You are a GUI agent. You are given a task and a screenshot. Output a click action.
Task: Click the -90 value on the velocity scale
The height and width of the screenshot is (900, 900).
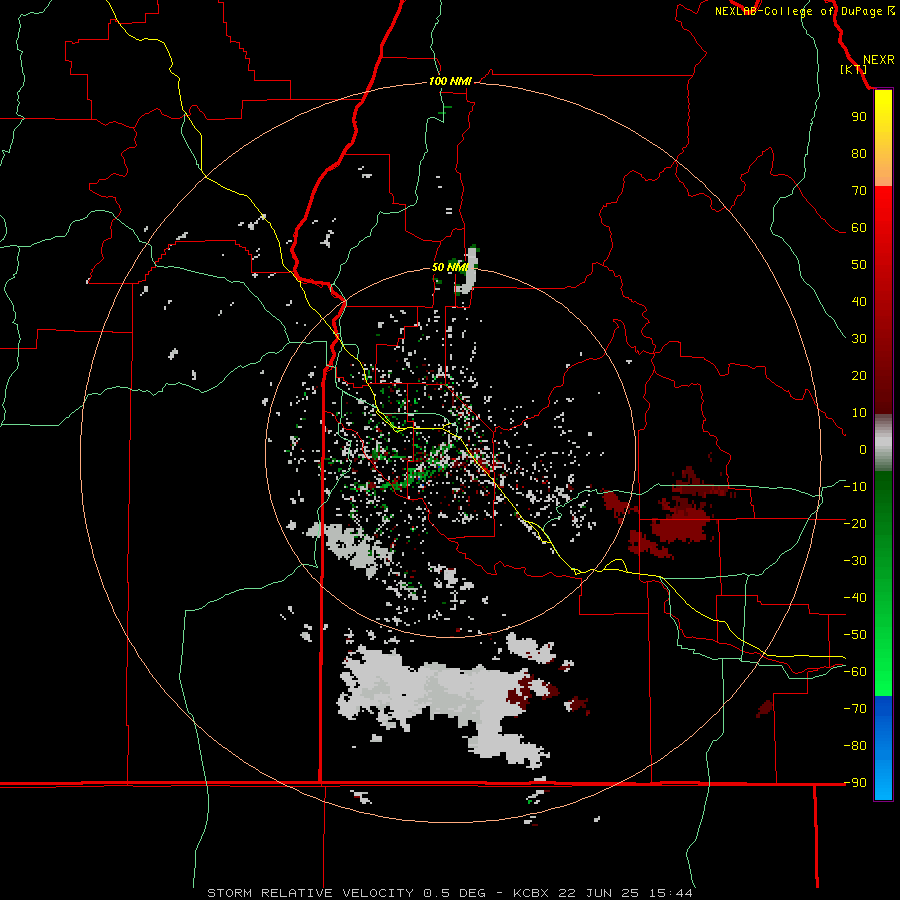pyautogui.click(x=855, y=783)
